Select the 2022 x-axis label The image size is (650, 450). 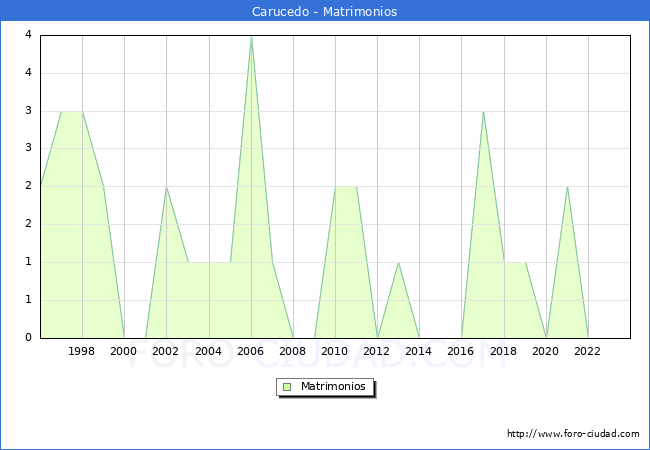[588, 351]
